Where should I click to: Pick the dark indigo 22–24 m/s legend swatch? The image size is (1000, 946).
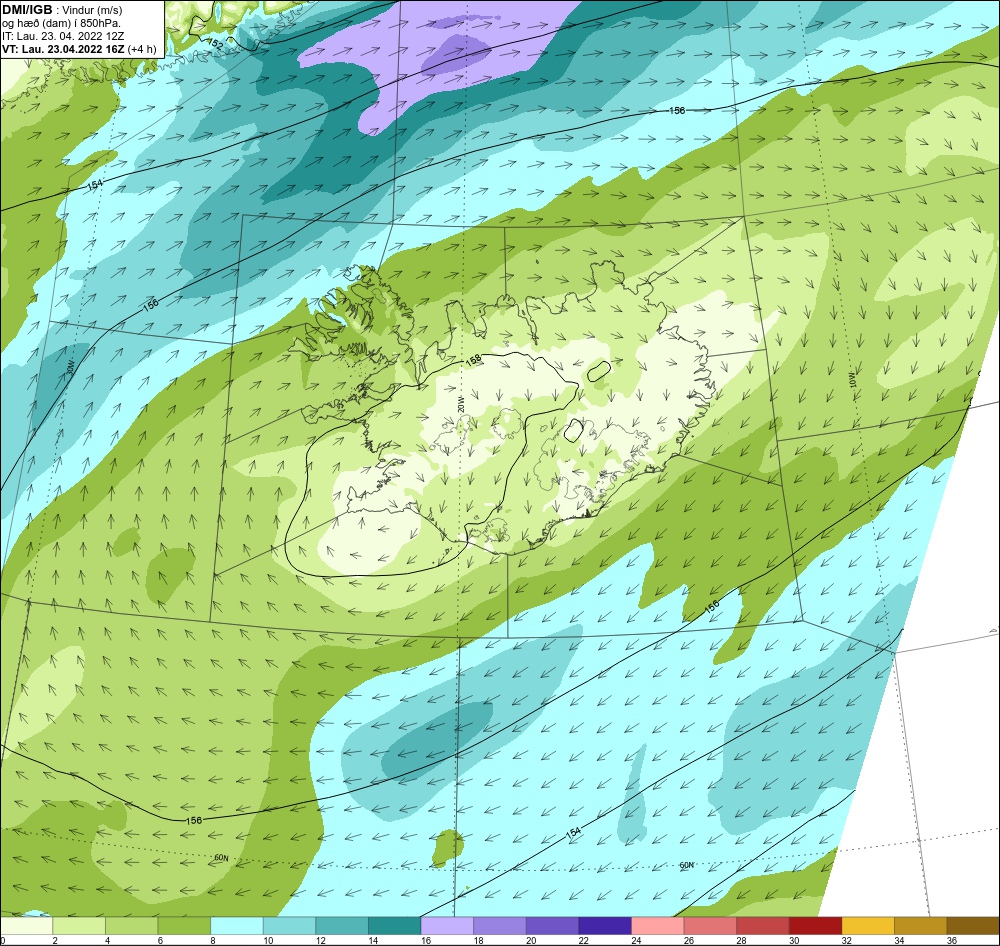605,926
